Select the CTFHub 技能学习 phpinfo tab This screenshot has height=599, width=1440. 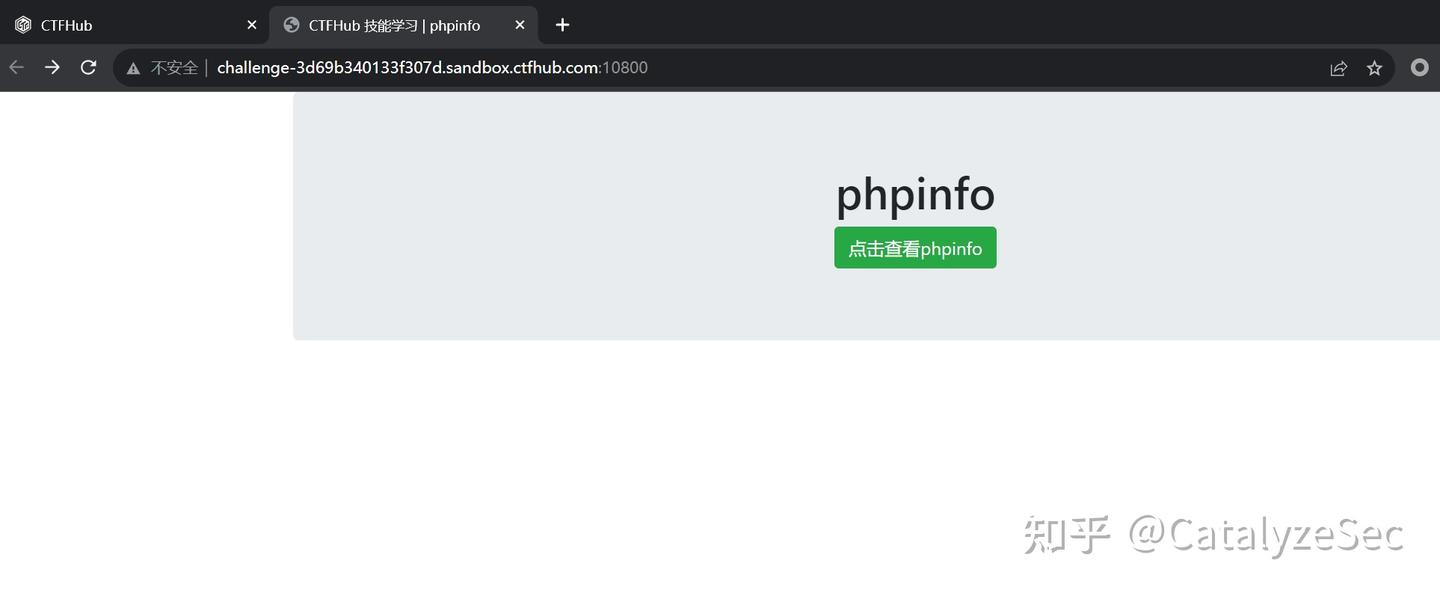click(x=390, y=25)
